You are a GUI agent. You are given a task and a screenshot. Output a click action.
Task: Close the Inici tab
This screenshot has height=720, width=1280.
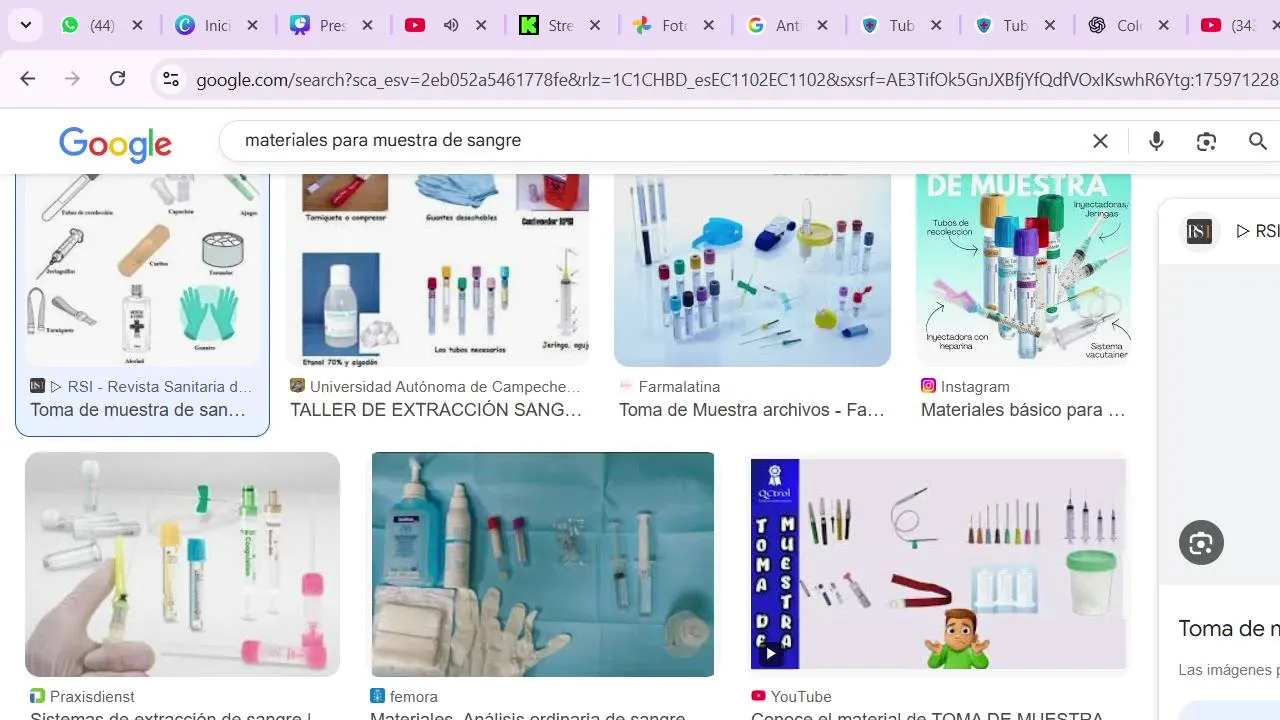[253, 25]
